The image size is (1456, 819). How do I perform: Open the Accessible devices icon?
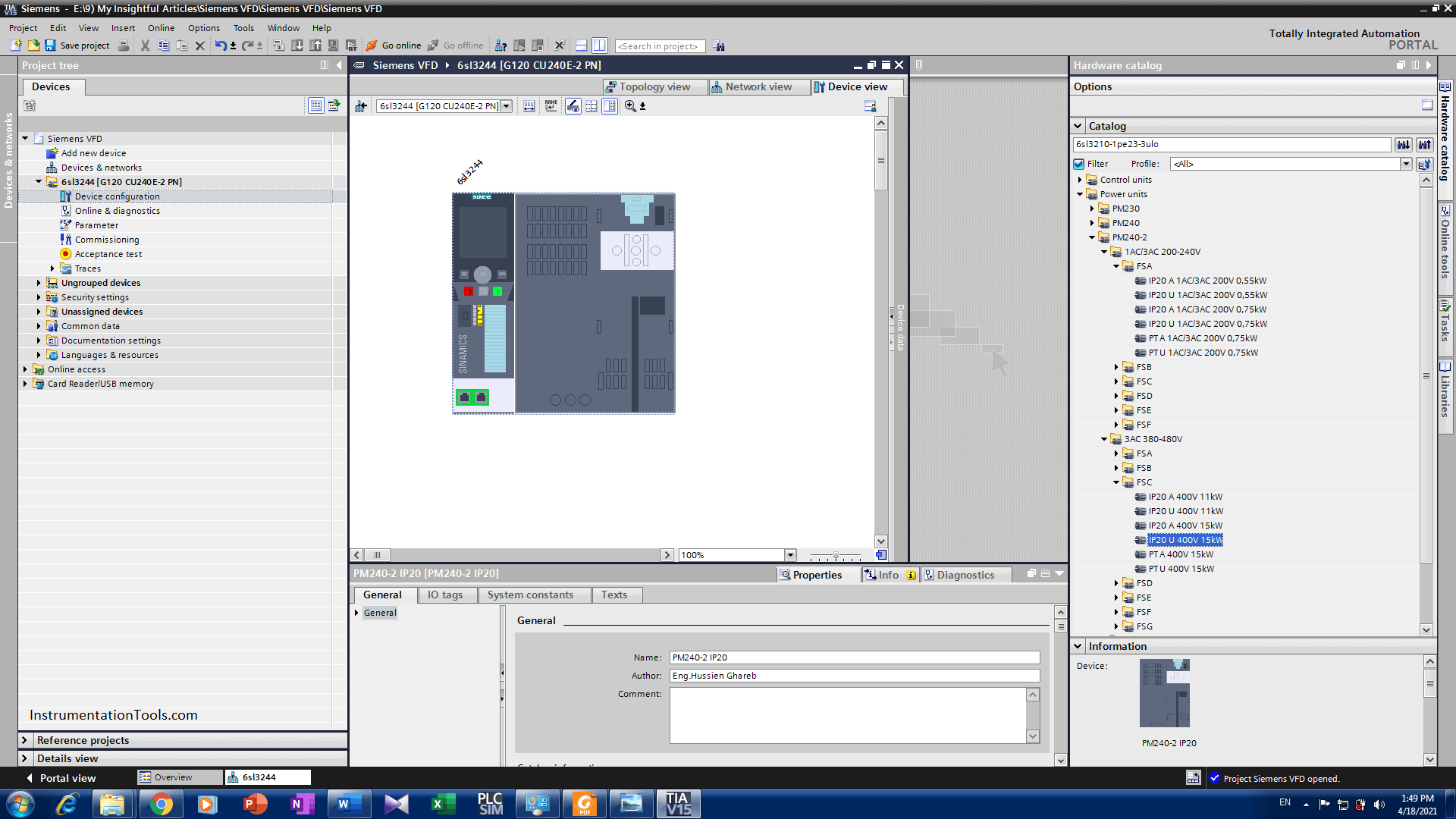500,45
